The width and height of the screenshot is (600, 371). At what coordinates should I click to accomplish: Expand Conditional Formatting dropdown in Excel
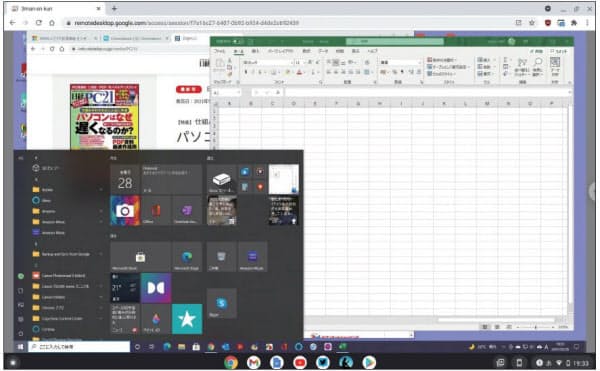pyautogui.click(x=442, y=60)
